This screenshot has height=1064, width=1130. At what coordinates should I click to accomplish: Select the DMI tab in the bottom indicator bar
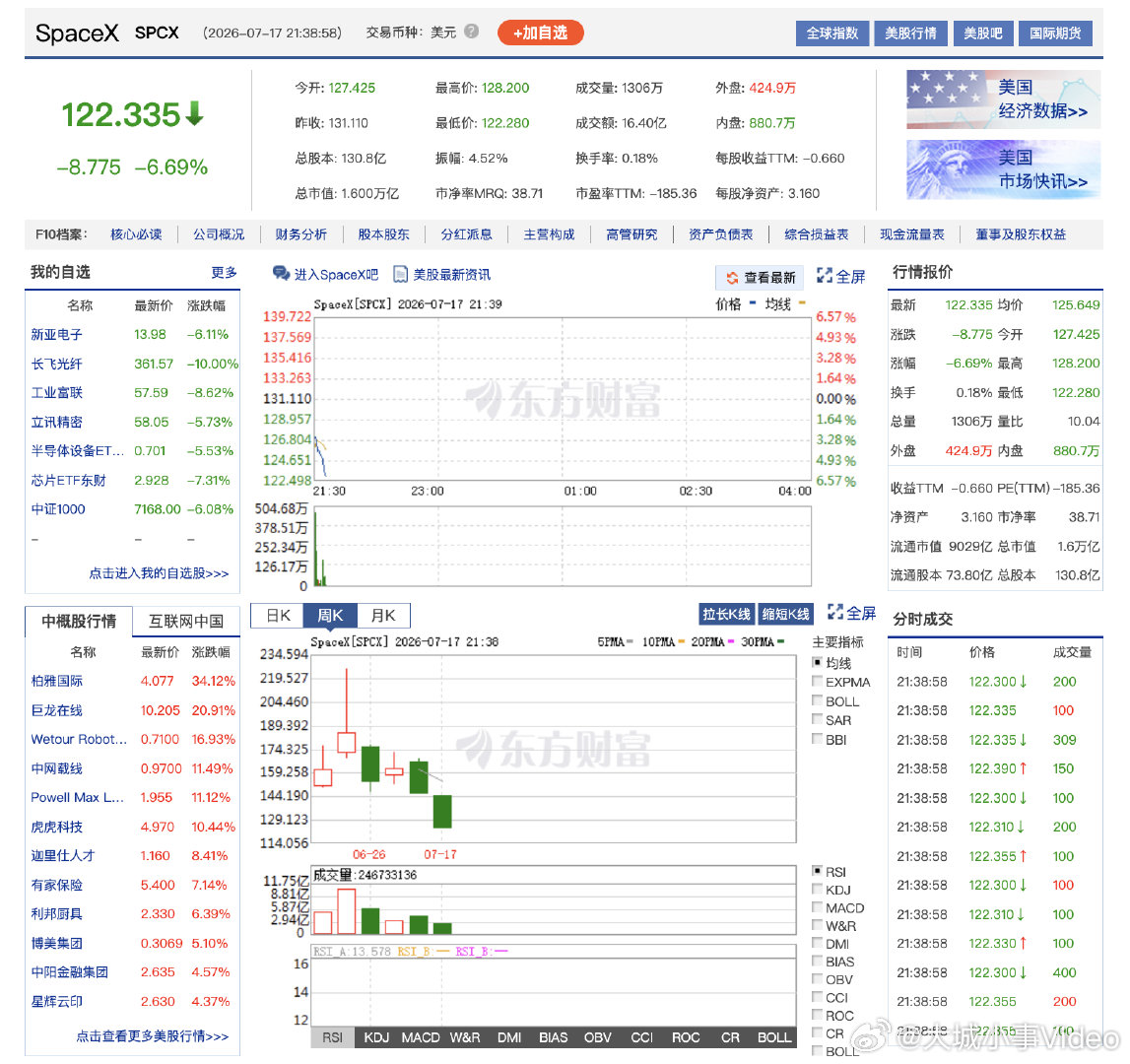[x=508, y=1037]
